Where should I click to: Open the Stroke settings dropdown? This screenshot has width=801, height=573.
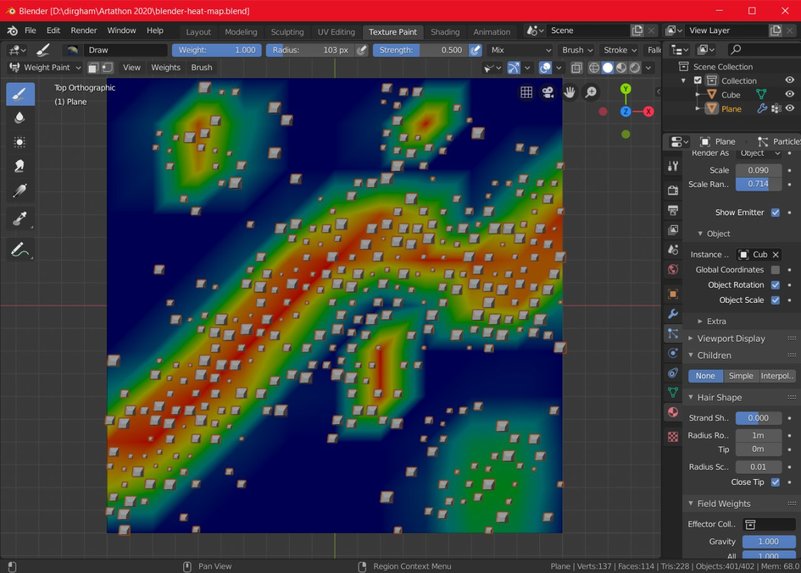click(x=620, y=50)
